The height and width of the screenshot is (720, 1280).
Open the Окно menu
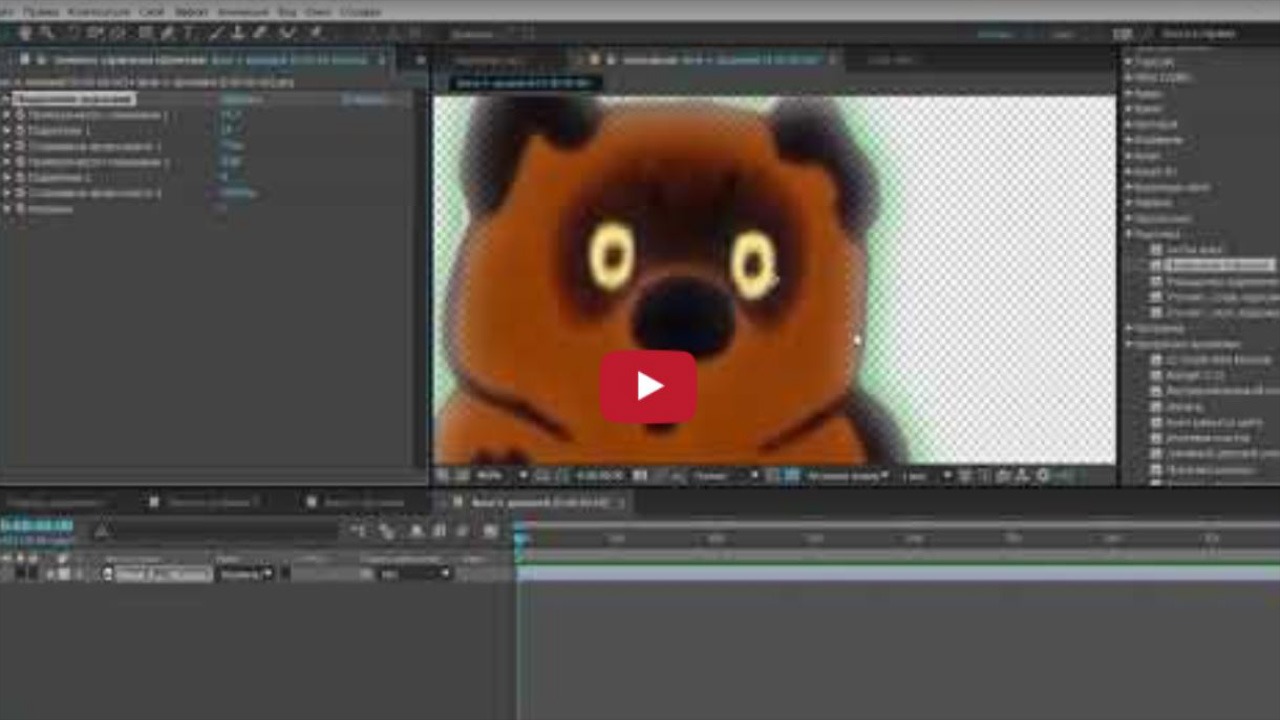[x=318, y=11]
